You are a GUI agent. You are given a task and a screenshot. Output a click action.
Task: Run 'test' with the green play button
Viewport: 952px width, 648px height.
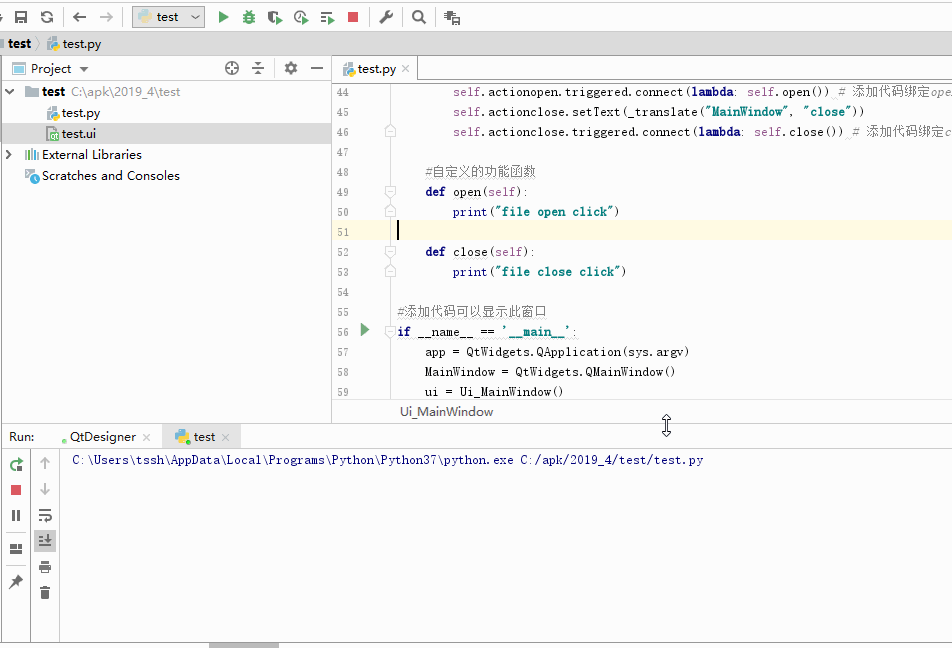coord(223,17)
